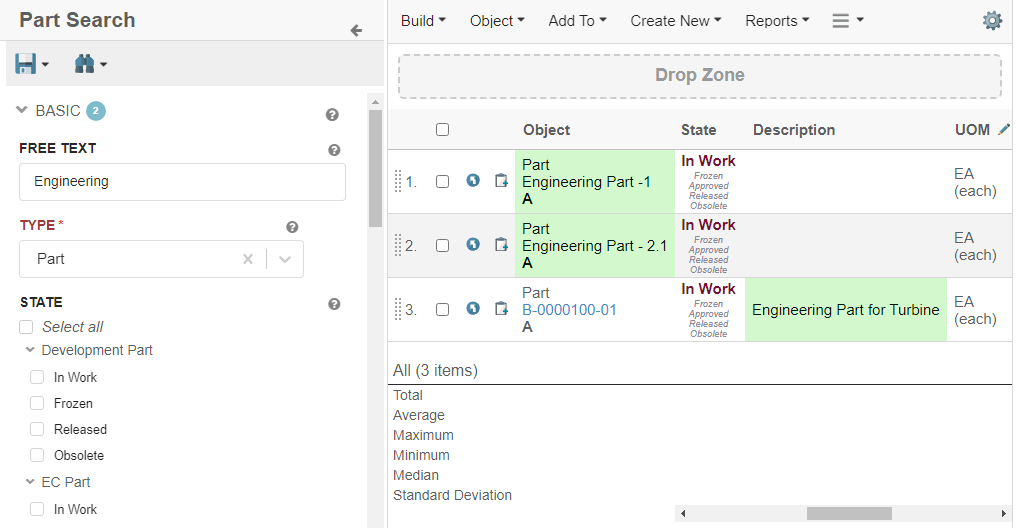The height and width of the screenshot is (528, 1016).
Task: Open the Reports menu
Action: tap(777, 21)
